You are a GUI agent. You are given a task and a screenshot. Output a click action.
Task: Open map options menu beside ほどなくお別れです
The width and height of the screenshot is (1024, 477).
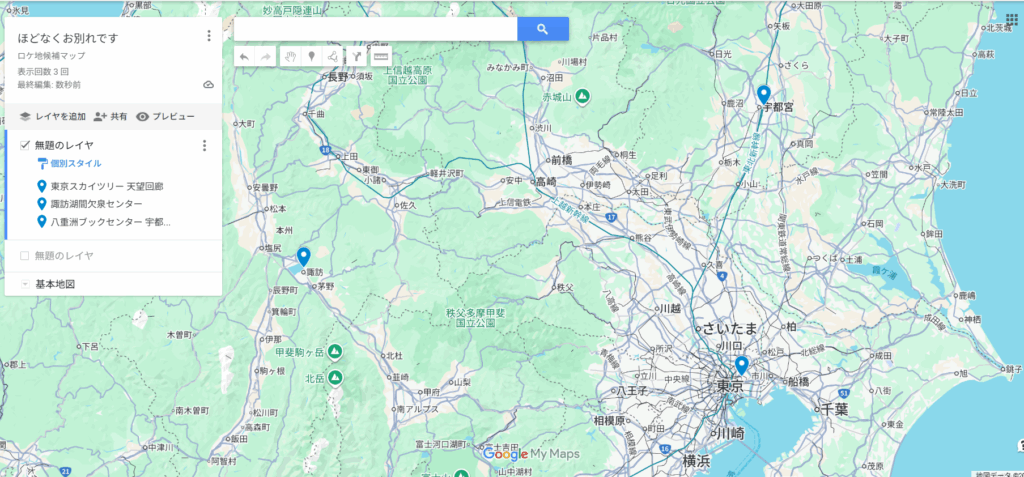(x=208, y=37)
